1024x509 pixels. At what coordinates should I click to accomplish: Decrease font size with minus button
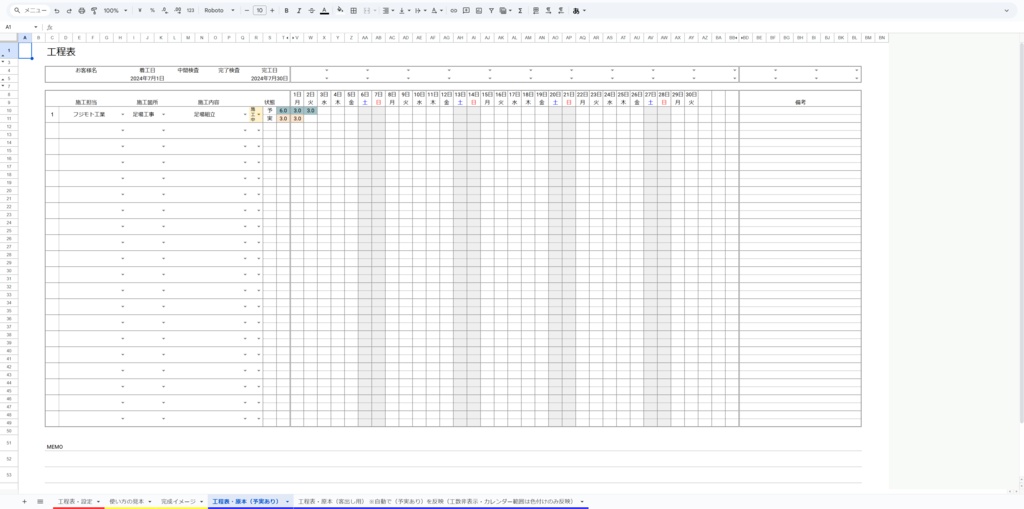pos(246,10)
